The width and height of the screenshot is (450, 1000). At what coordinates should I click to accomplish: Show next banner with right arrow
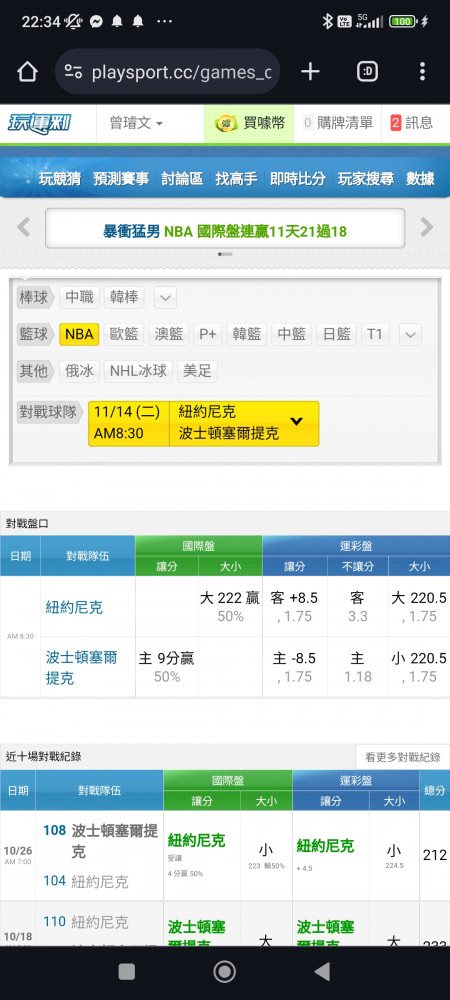(426, 227)
